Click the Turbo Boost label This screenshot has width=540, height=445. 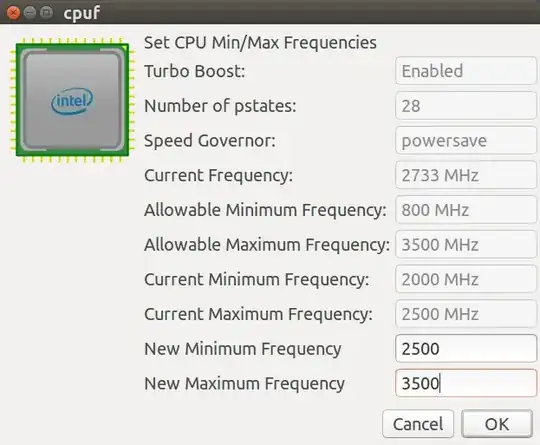pyautogui.click(x=195, y=71)
